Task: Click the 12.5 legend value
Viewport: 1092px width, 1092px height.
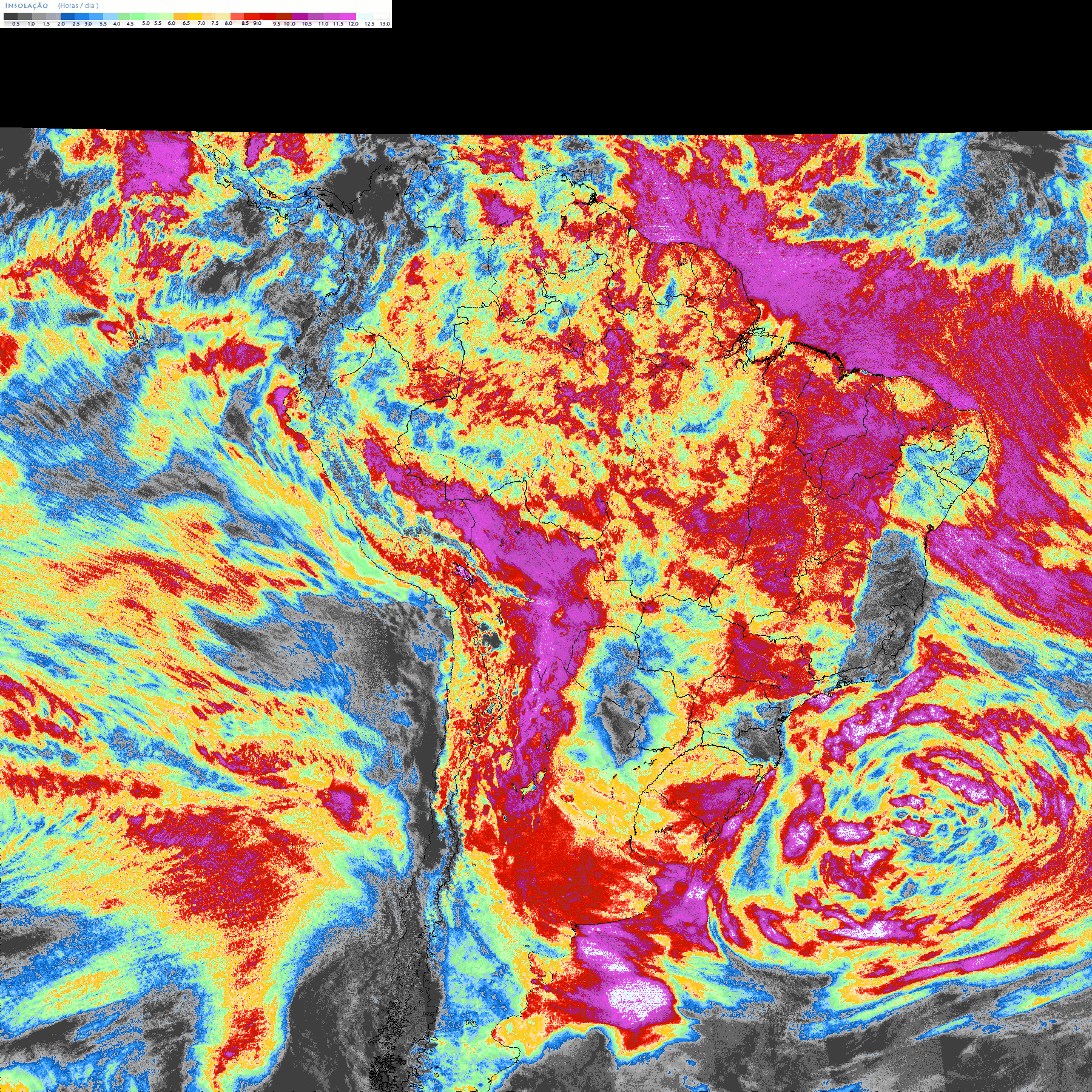Action: tap(369, 24)
